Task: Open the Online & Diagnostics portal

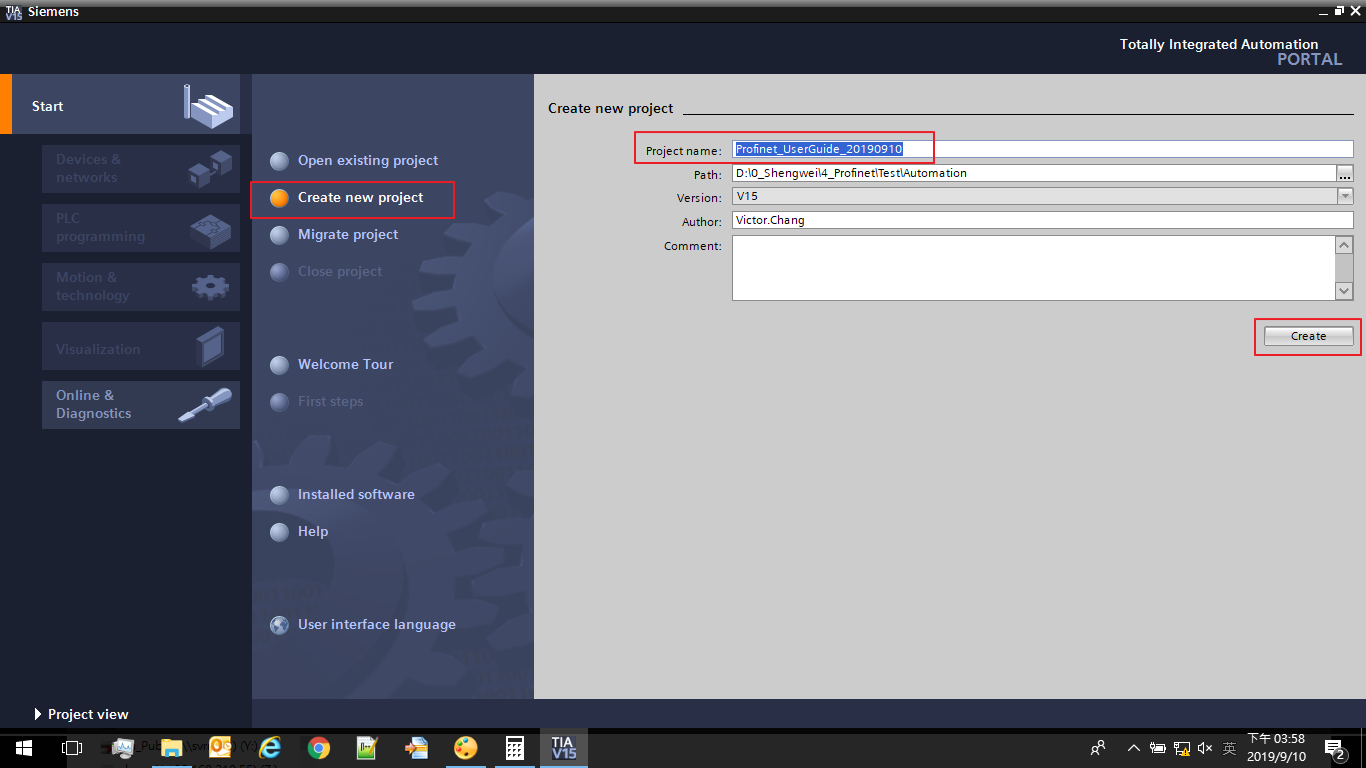Action: pos(141,404)
